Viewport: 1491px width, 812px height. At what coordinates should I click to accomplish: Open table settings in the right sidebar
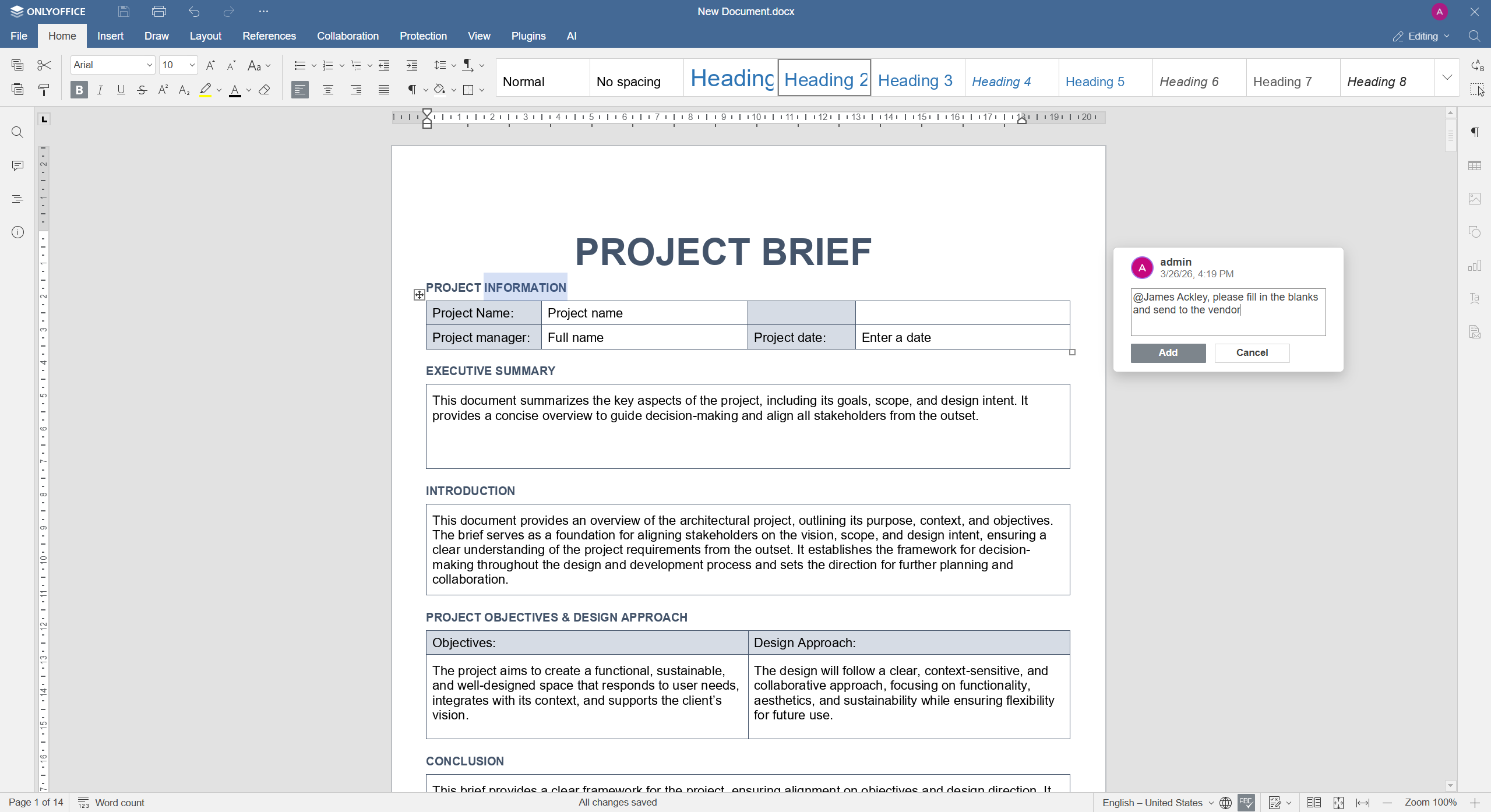pos(1475,166)
